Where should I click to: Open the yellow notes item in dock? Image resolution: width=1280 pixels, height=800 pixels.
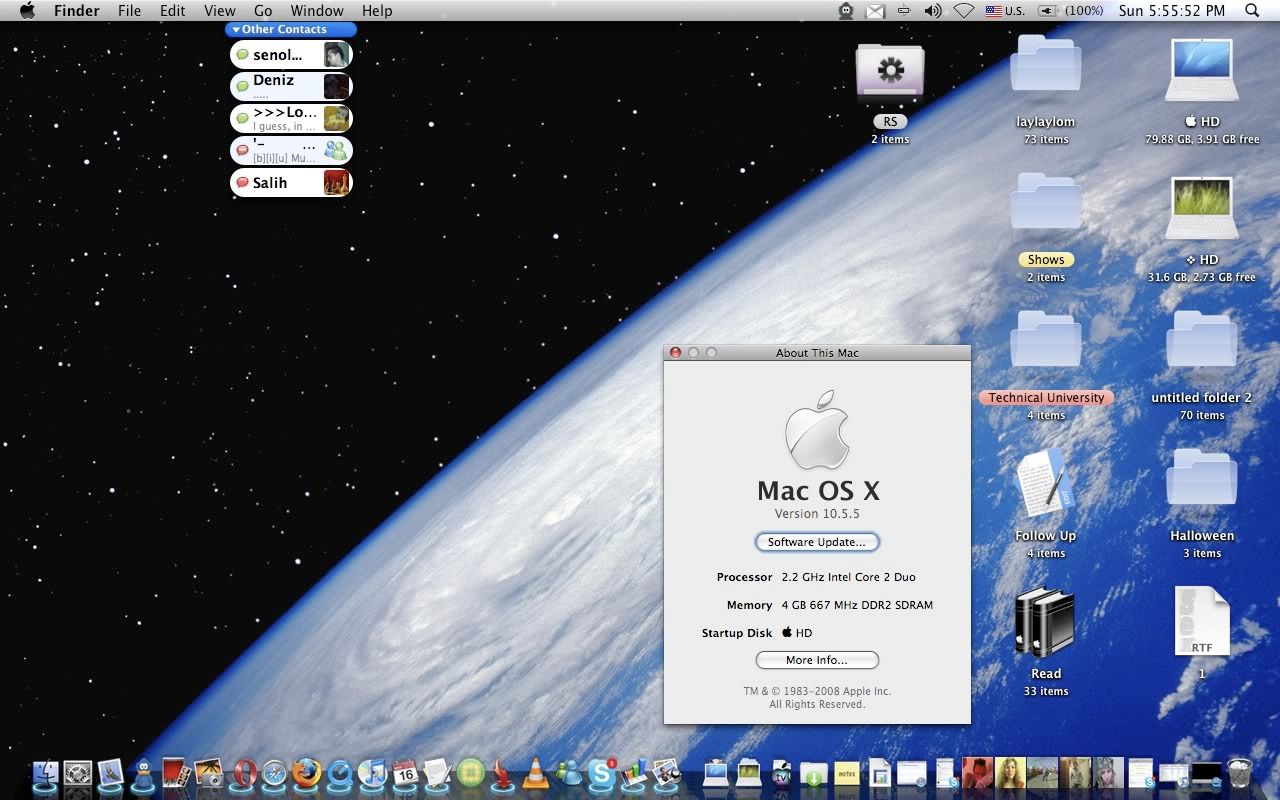(x=847, y=773)
